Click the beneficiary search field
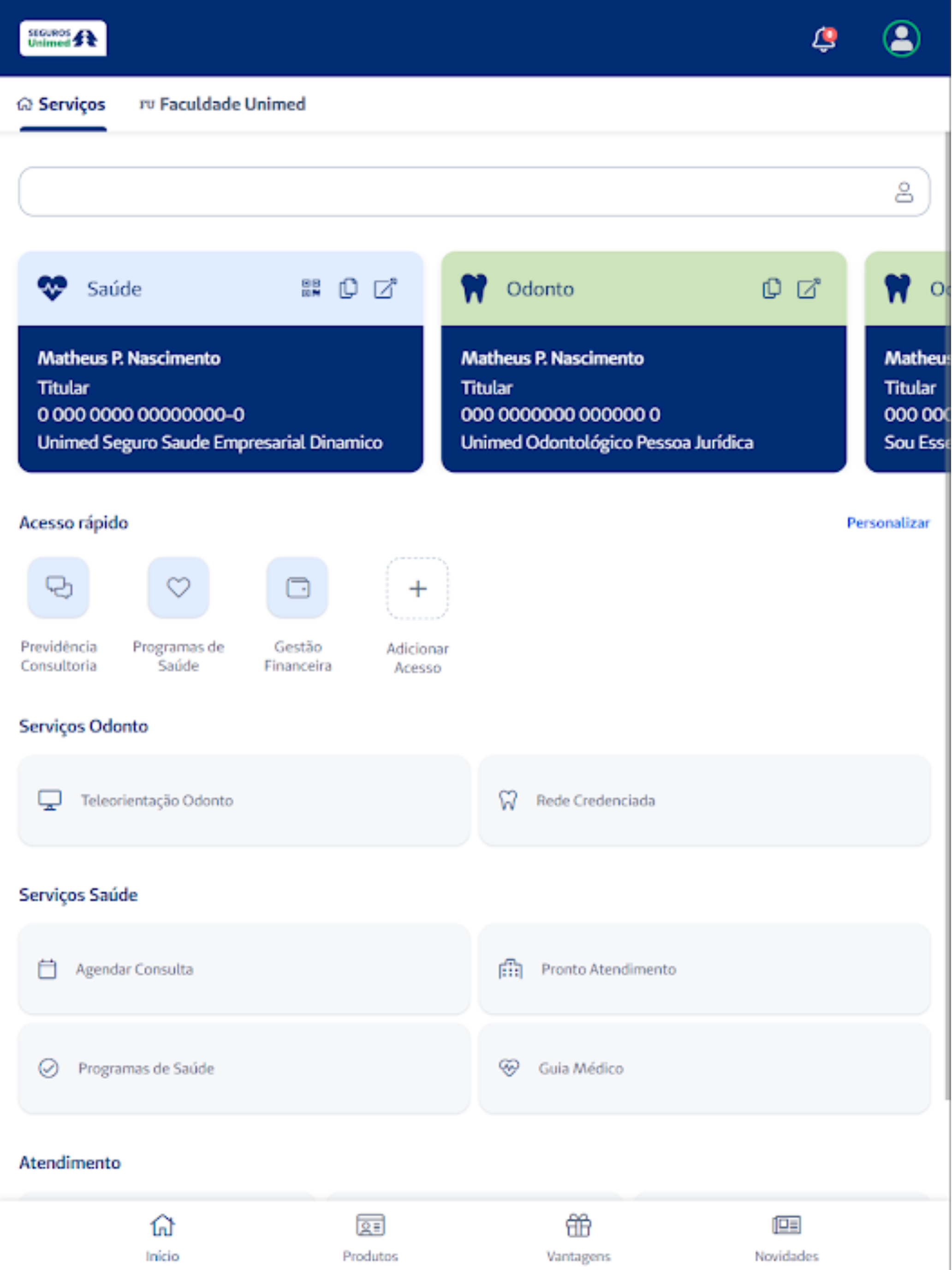 (x=474, y=192)
